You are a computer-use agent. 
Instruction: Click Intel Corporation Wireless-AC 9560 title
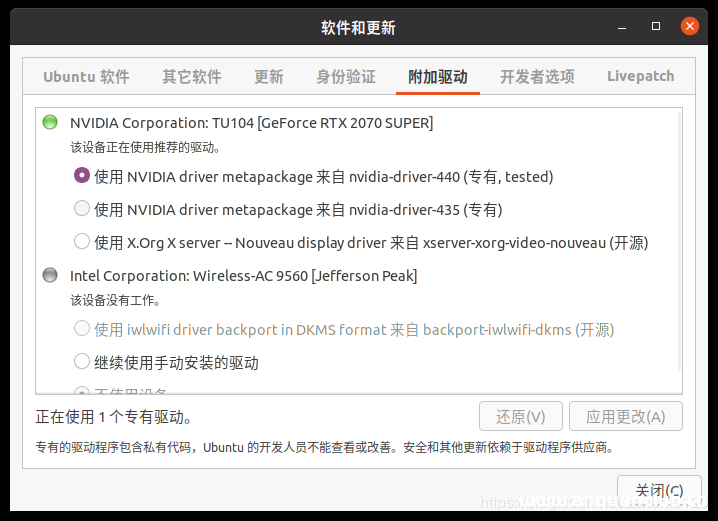click(x=244, y=276)
